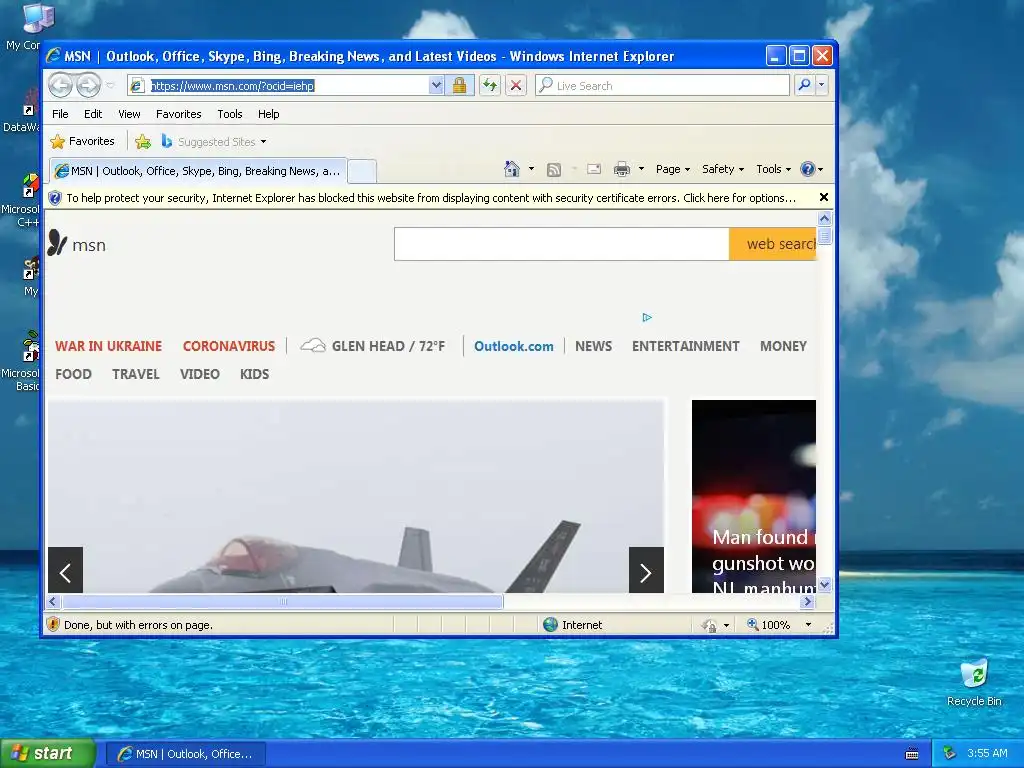This screenshot has height=768, width=1024.
Task: Click the horizontal scrollbar right arrow
Action: point(808,601)
